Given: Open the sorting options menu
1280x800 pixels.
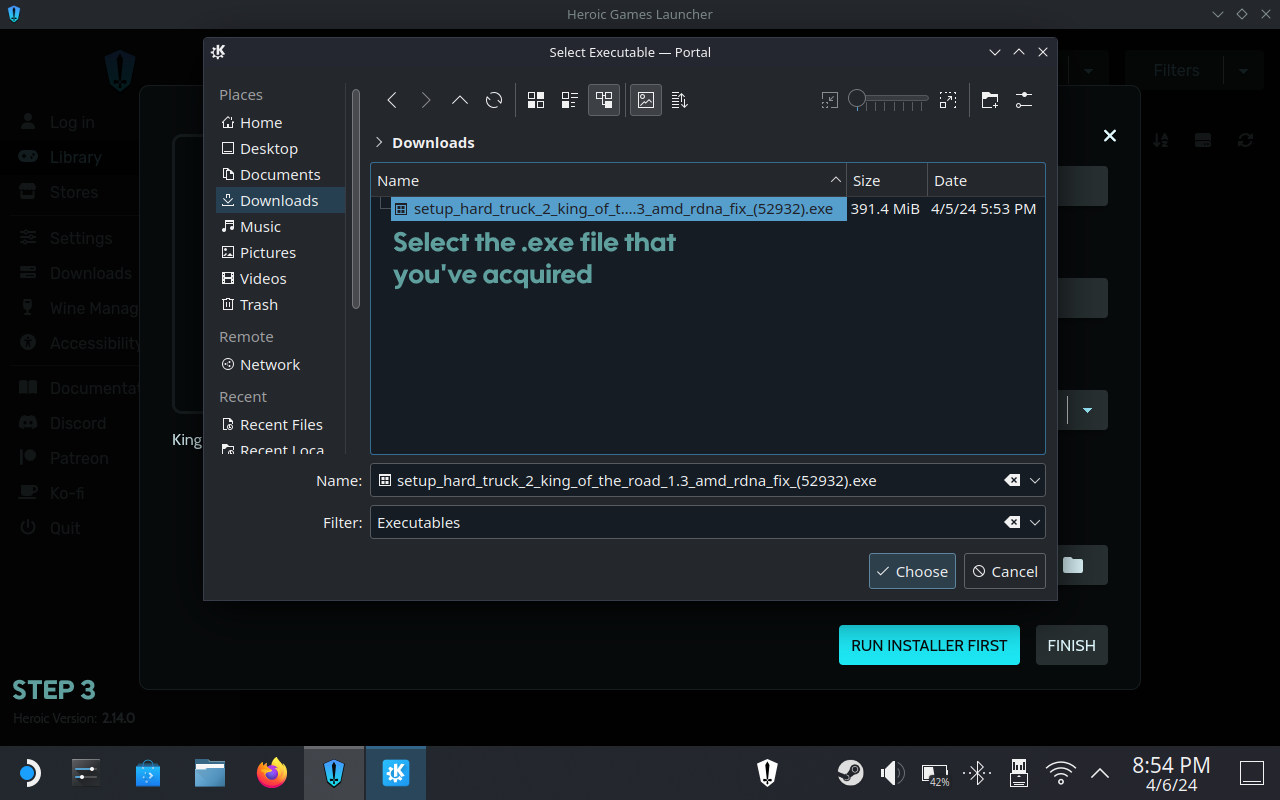Looking at the screenshot, I should [x=680, y=100].
